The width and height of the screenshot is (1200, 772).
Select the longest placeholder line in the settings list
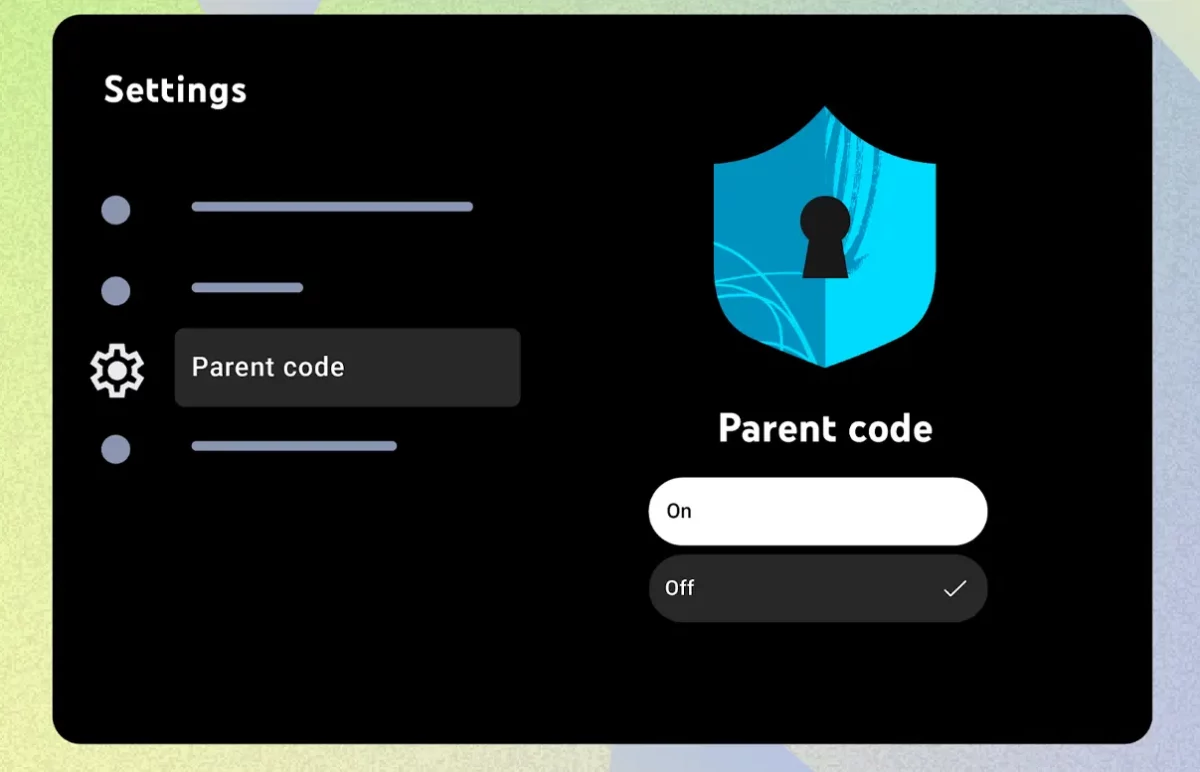click(332, 207)
